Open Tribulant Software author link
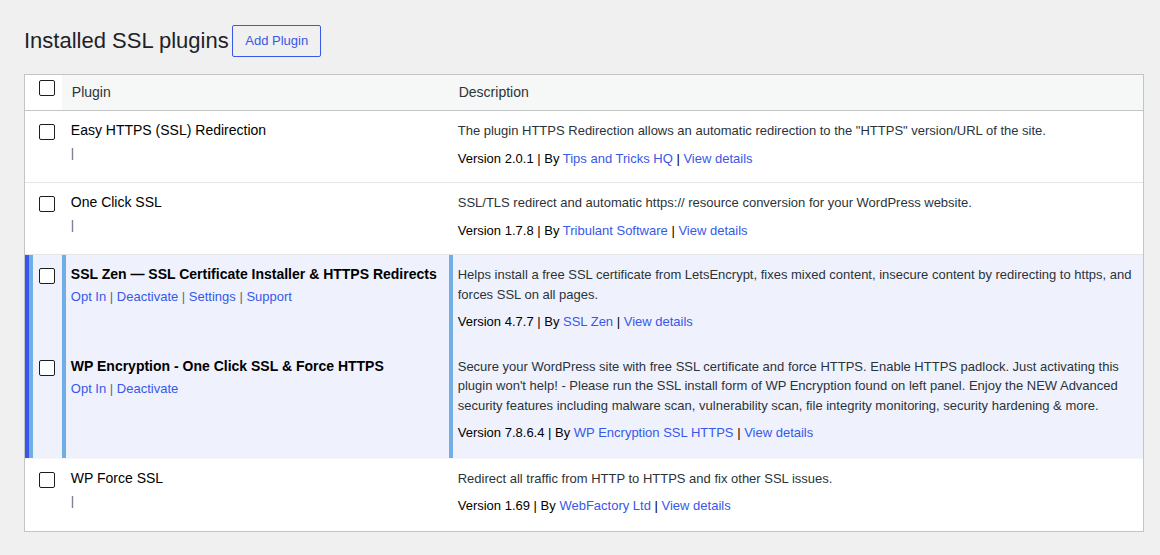Screen dimensions: 1160x555 (x=615, y=230)
